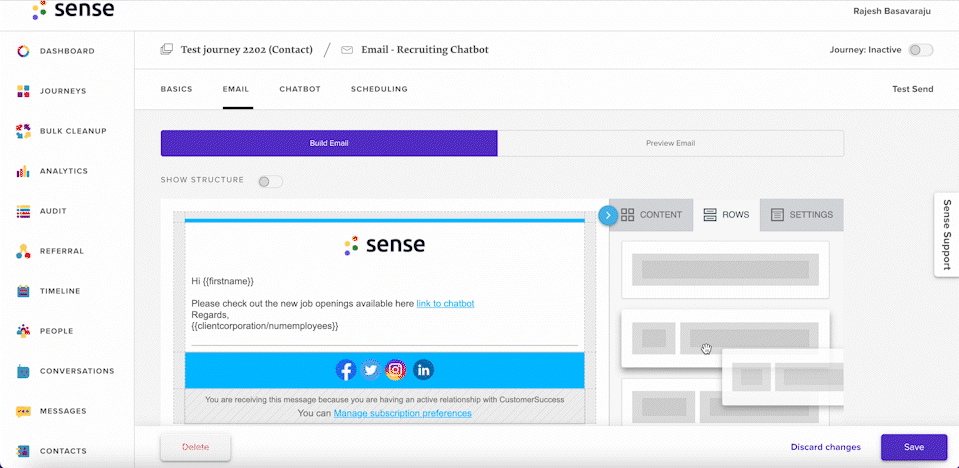Switch to the Chatbot tab
The image size is (959, 468).
coord(300,89)
